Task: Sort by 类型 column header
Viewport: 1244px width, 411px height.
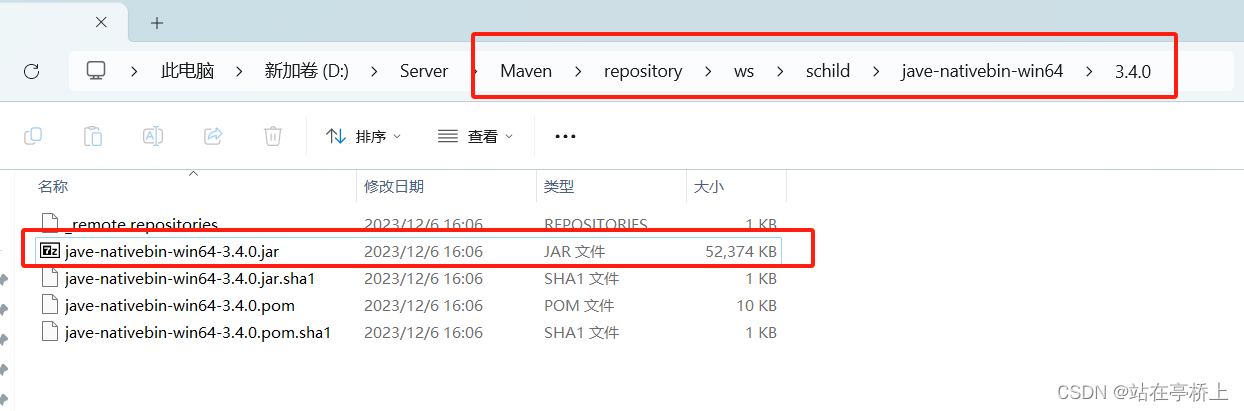Action: (x=559, y=186)
